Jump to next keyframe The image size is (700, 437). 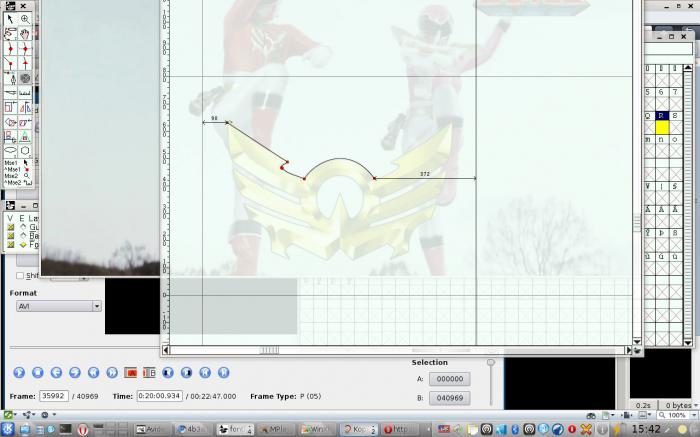pyautogui.click(x=112, y=372)
